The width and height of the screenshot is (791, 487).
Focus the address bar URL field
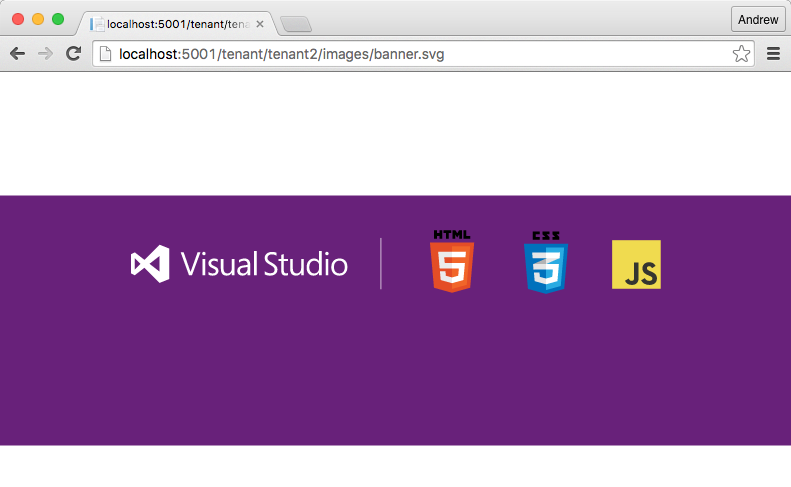point(423,53)
